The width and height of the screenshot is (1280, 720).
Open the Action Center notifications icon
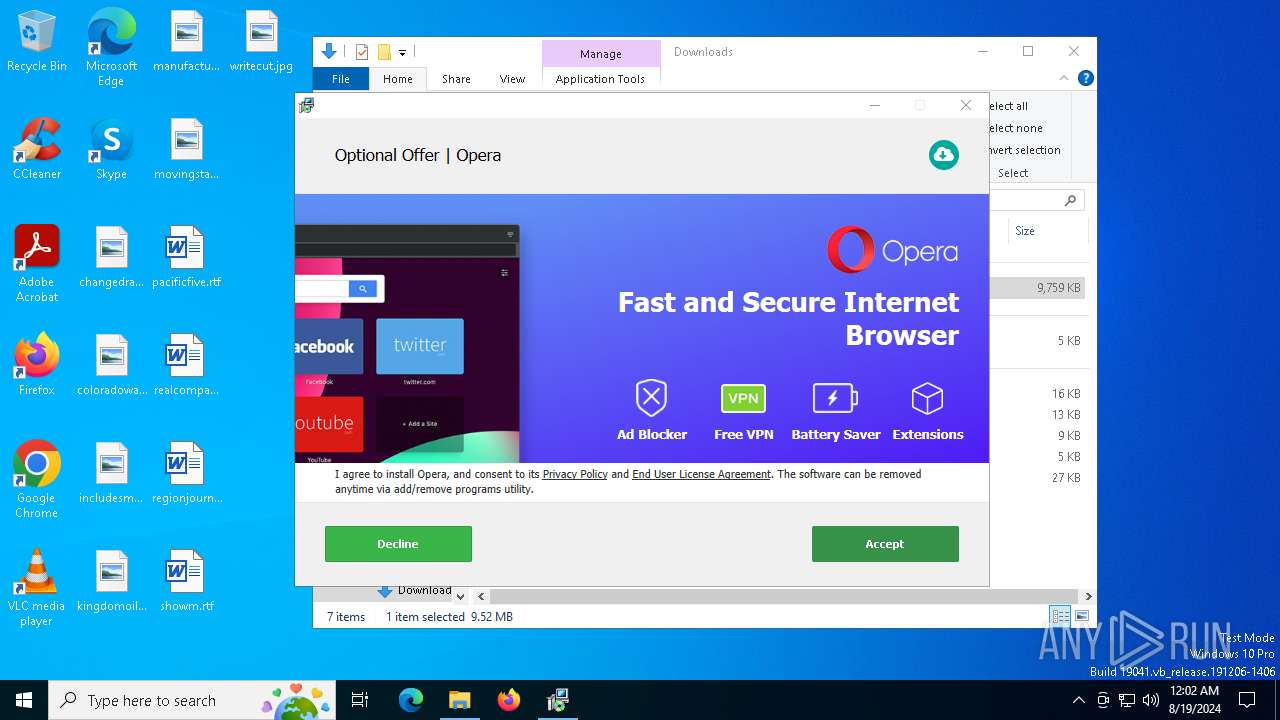pos(1247,700)
